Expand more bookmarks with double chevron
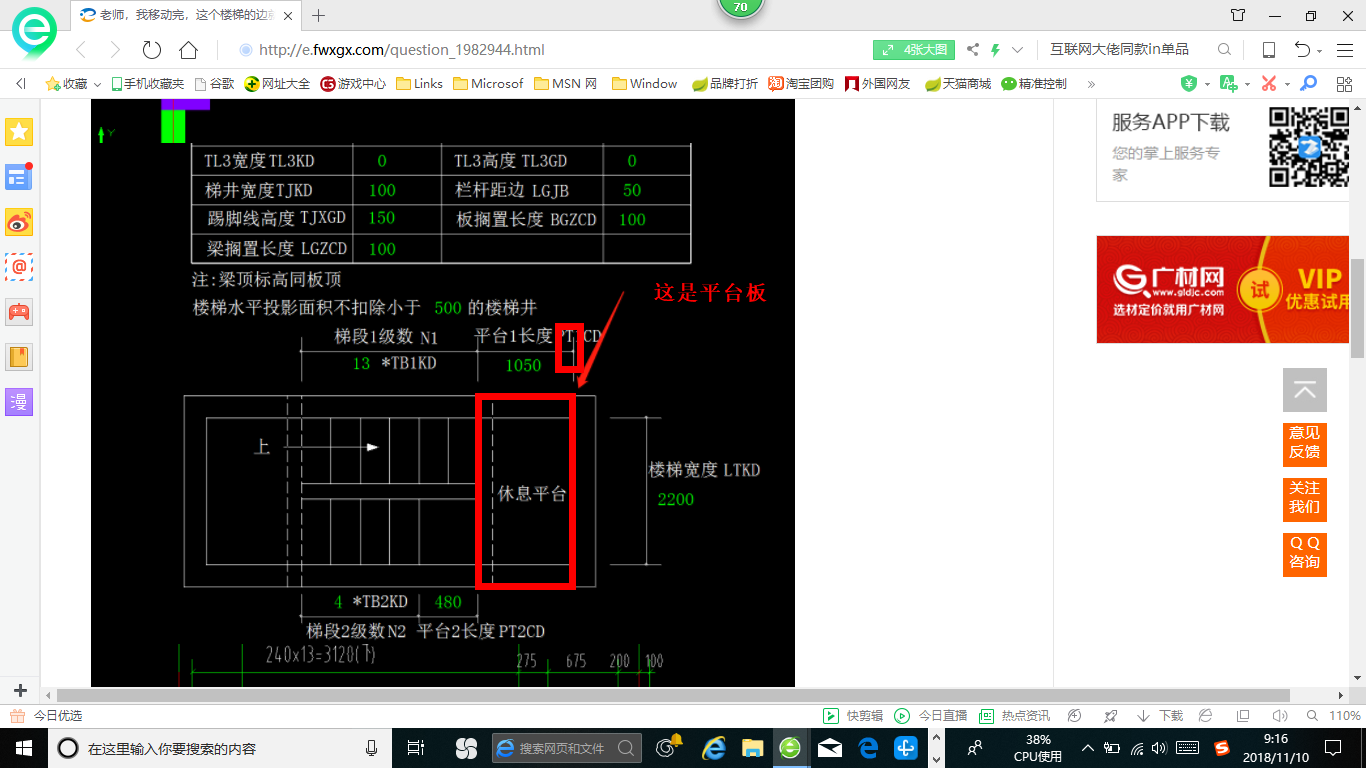The width and height of the screenshot is (1366, 768). pyautogui.click(x=1091, y=84)
